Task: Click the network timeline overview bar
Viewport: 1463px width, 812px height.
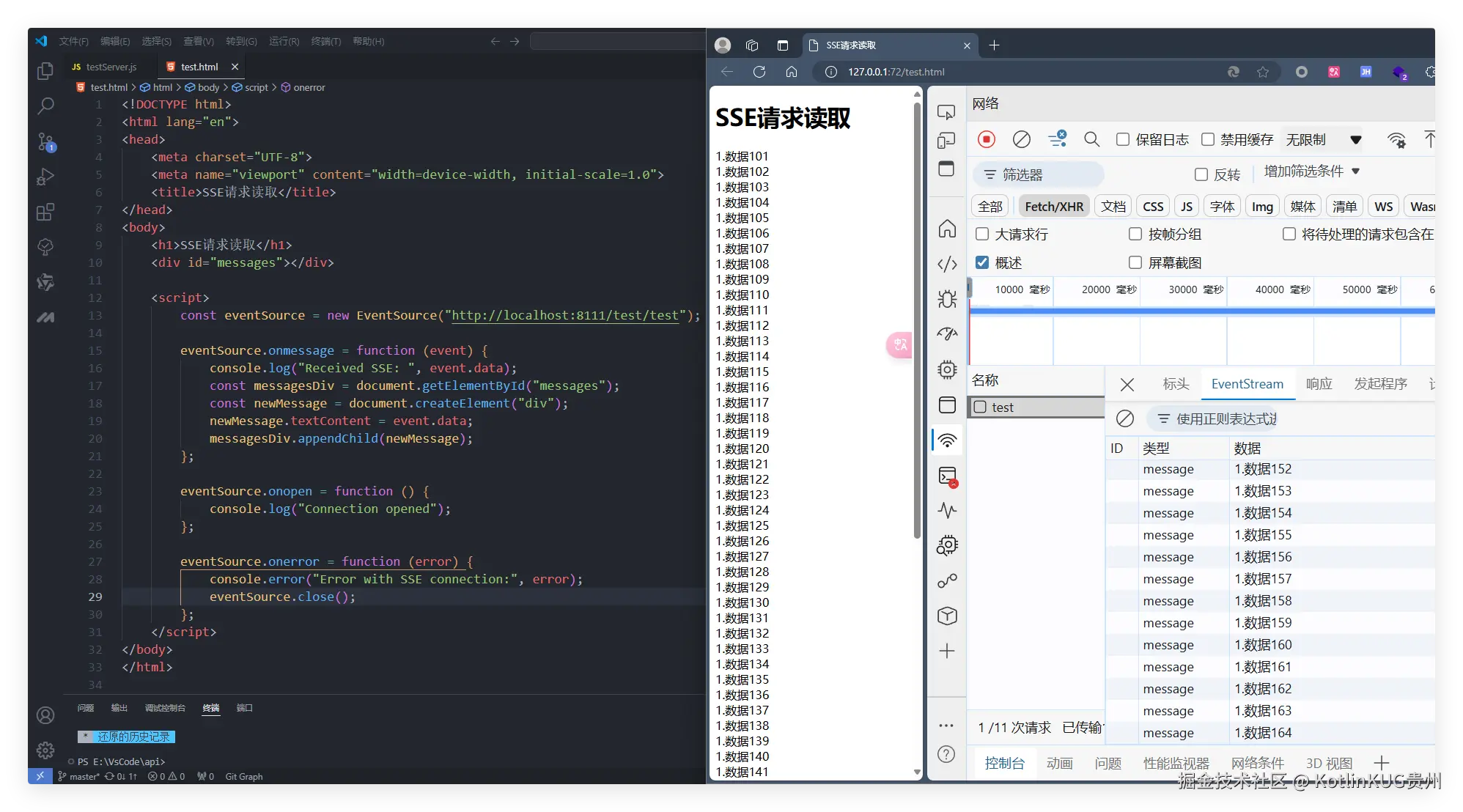Action: pyautogui.click(x=1202, y=311)
